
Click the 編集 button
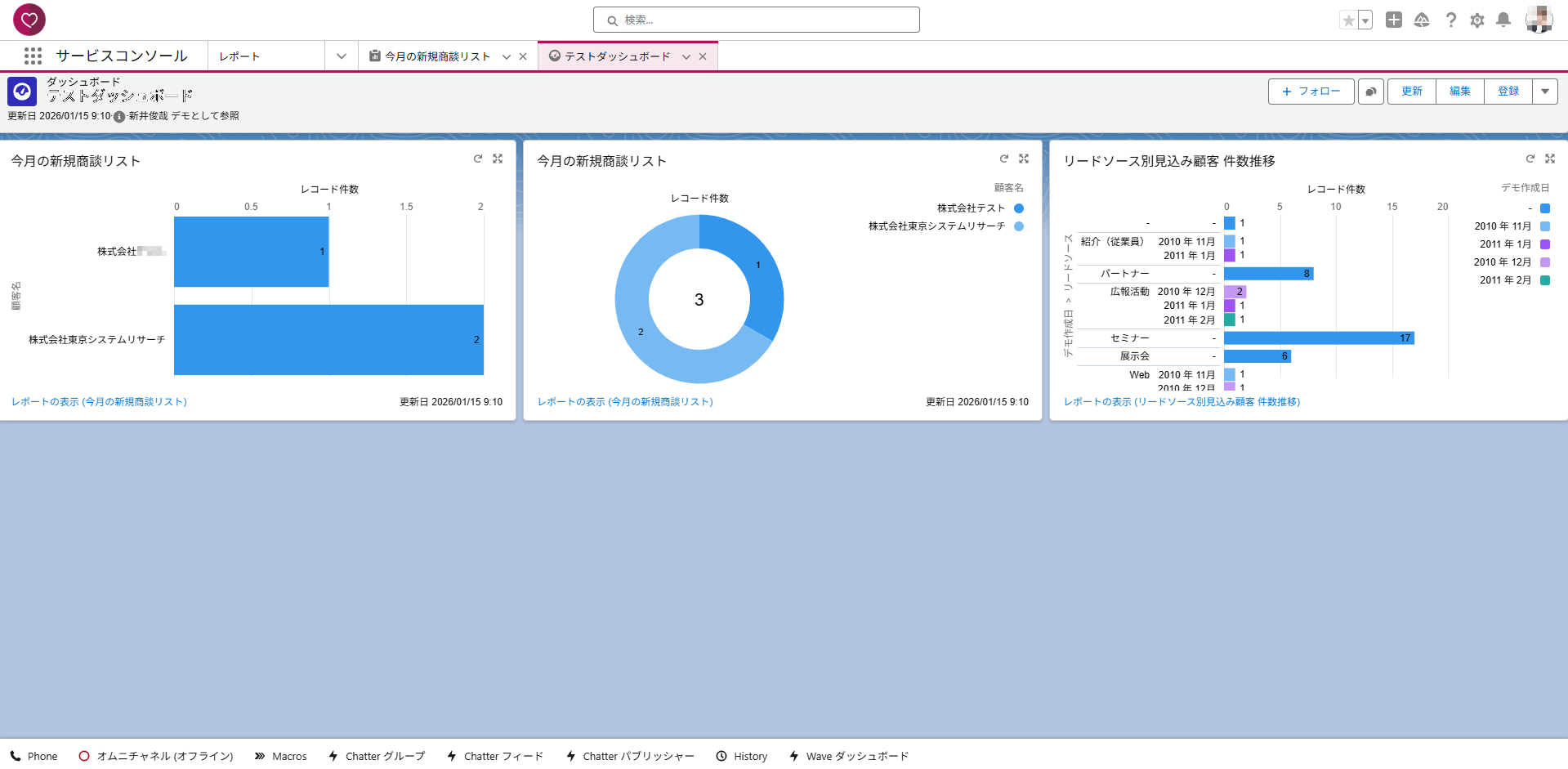1459,92
